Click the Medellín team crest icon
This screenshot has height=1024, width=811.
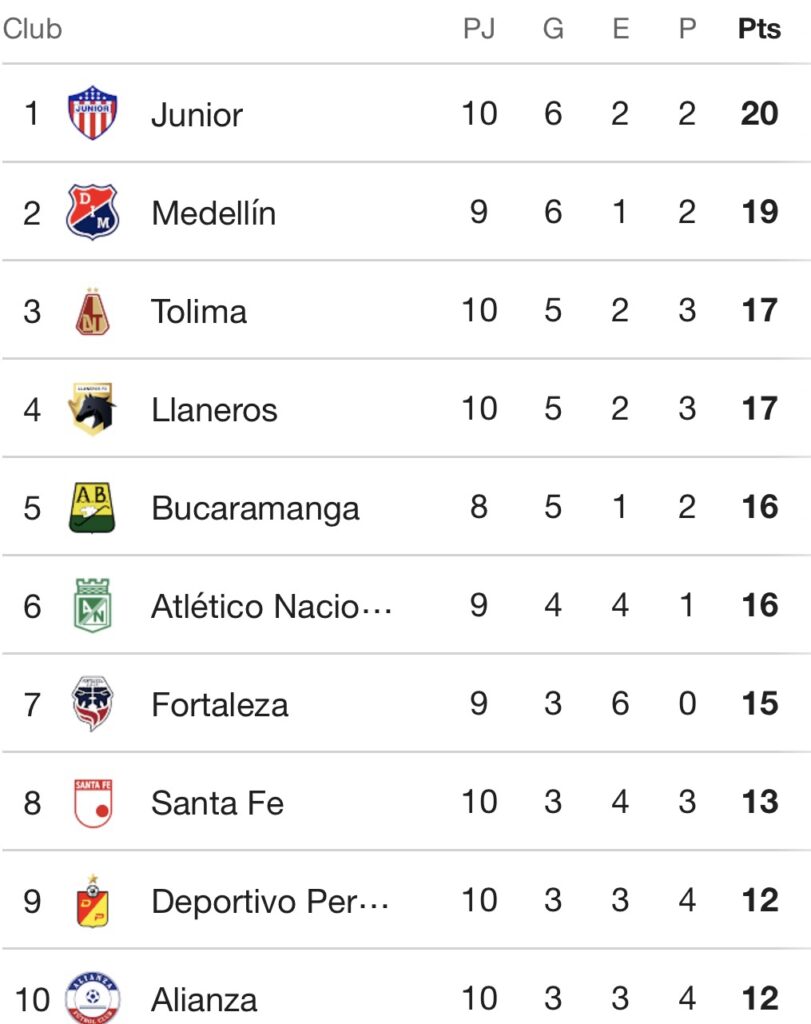coord(92,212)
